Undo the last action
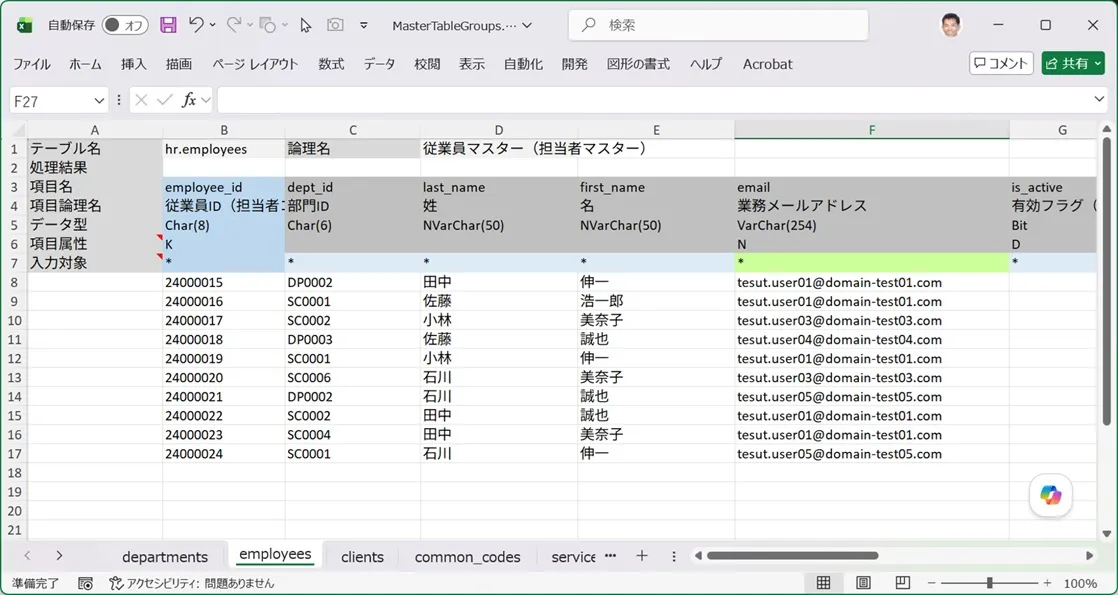1118x595 pixels. 196,25
